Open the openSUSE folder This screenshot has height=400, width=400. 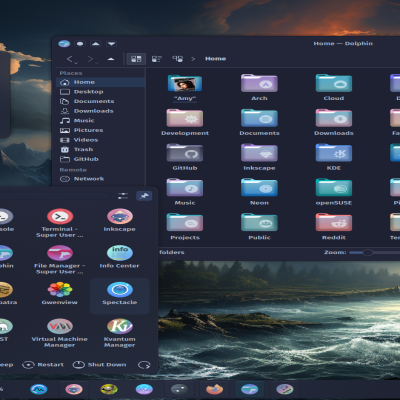pos(334,192)
